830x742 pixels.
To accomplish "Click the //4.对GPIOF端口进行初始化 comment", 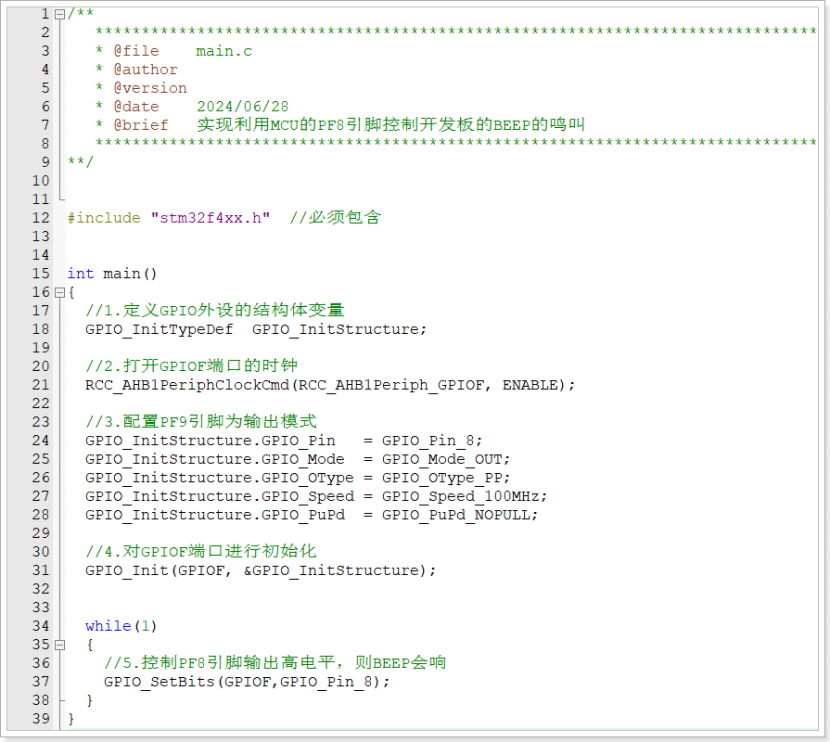I will (201, 551).
